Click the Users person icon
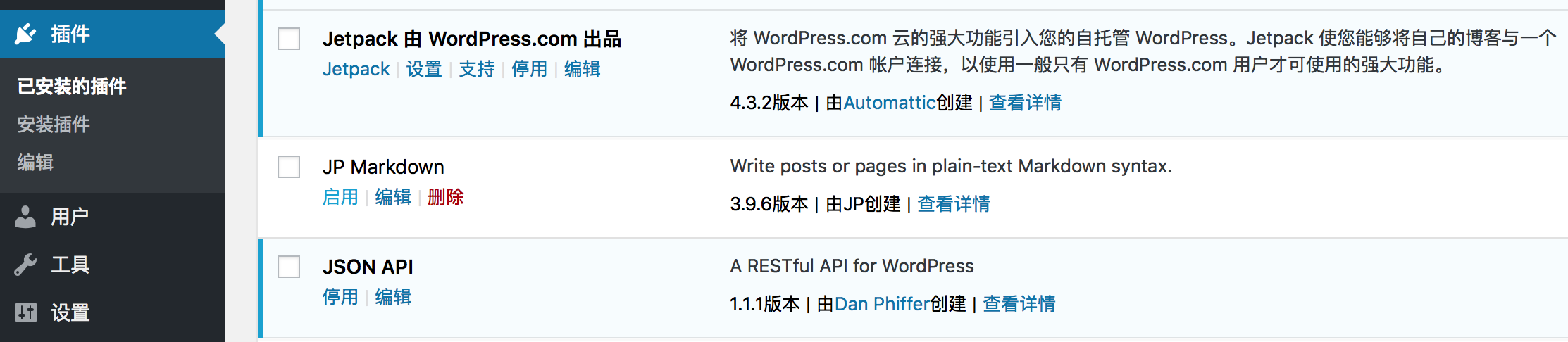Image resolution: width=1568 pixels, height=342 pixels. point(26,217)
